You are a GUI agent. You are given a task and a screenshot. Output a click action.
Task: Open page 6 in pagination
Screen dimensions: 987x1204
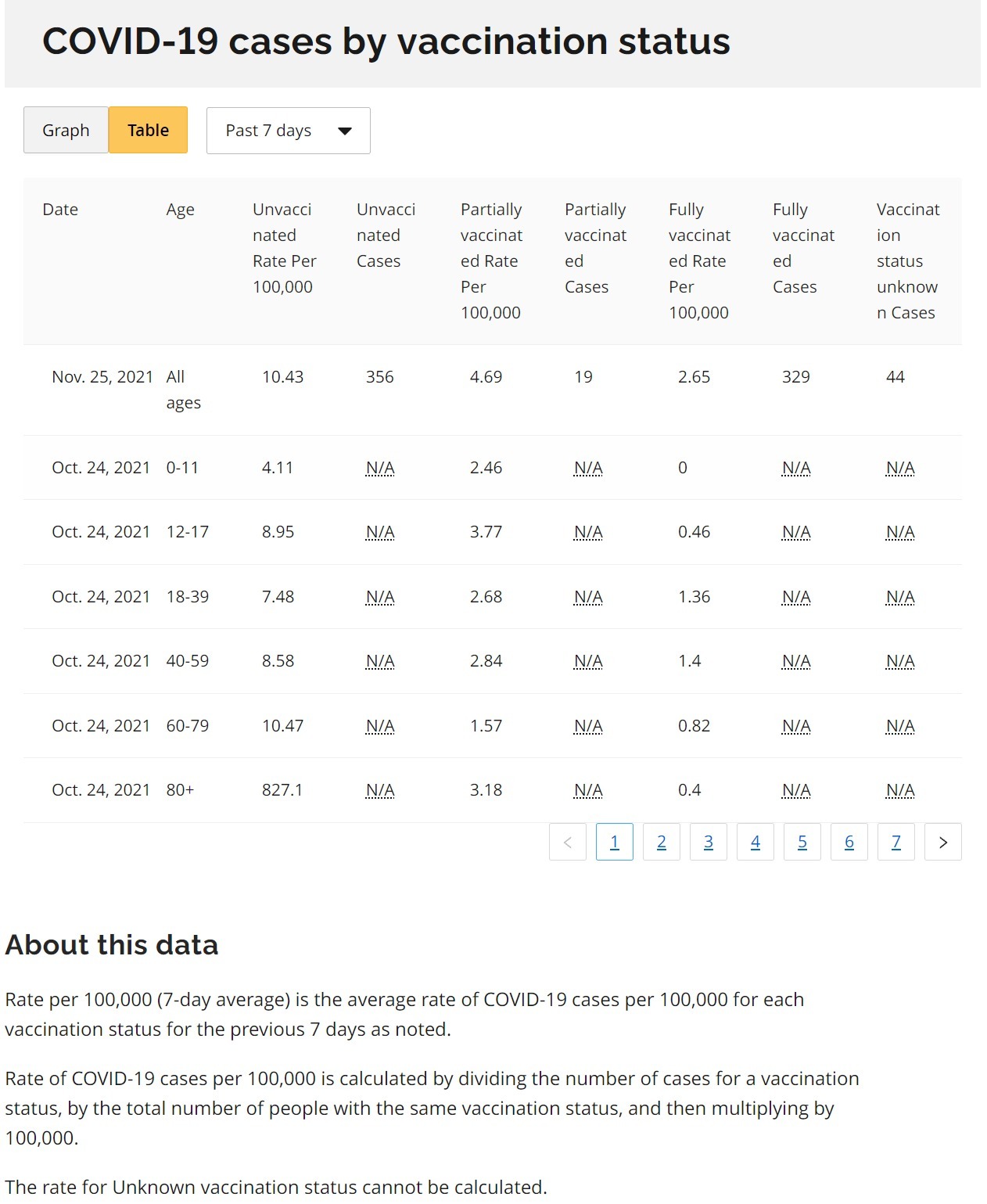849,842
